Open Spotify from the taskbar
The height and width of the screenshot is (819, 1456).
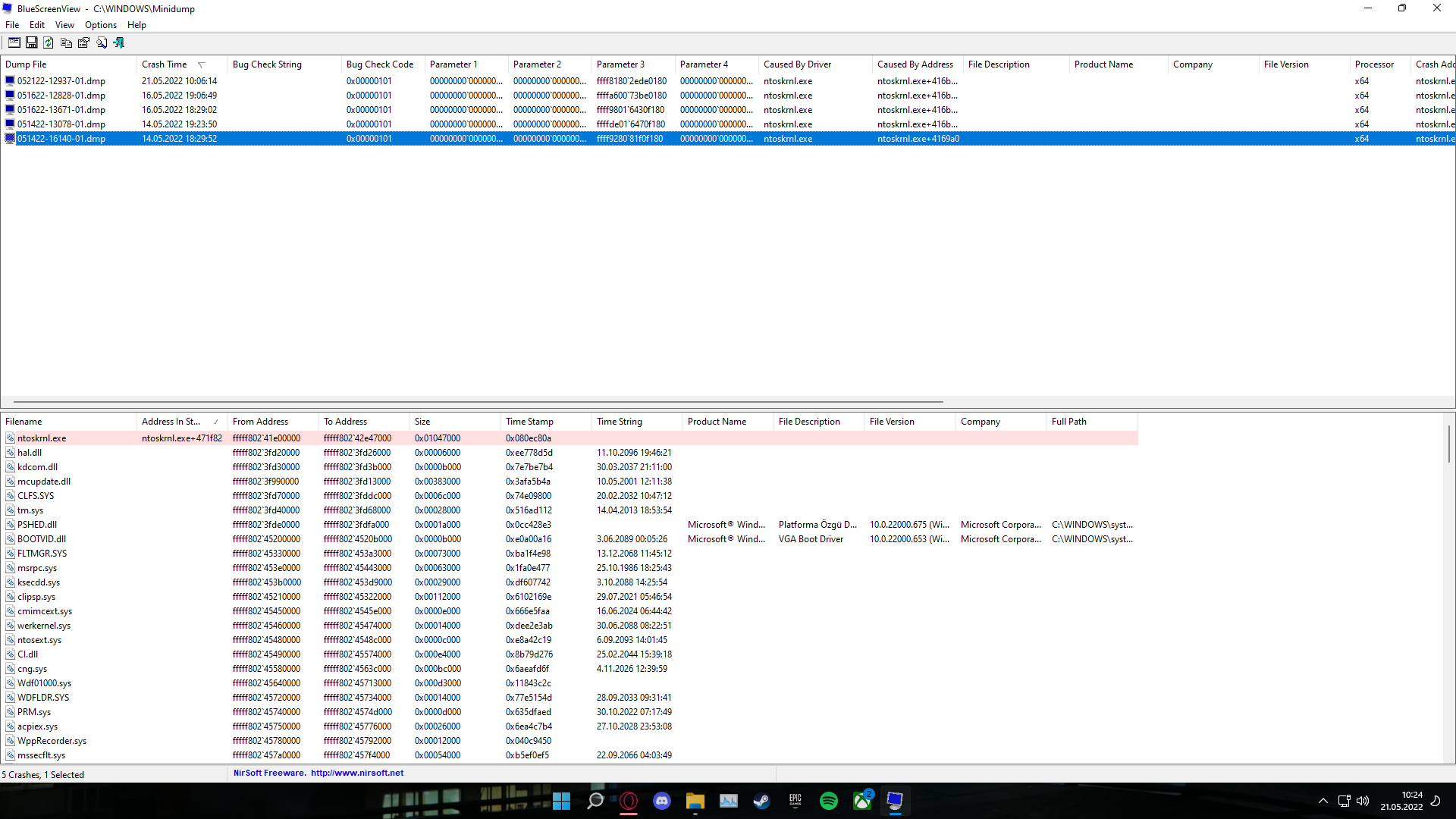828,801
